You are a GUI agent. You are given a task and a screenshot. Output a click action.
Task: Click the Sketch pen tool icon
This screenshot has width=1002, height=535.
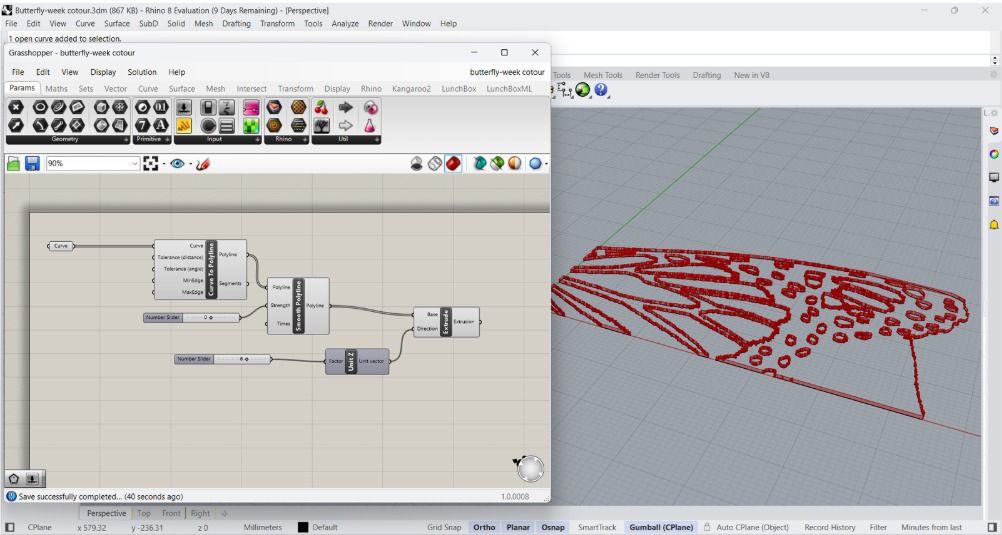pyautogui.click(x=205, y=164)
